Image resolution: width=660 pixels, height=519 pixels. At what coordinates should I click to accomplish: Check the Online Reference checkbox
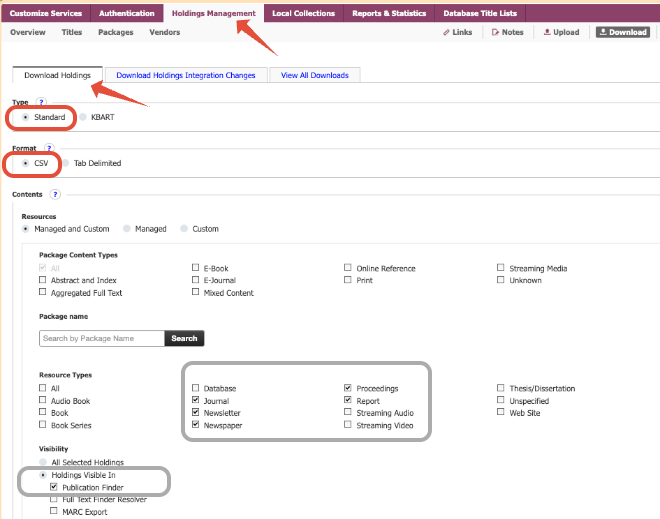pos(348,268)
